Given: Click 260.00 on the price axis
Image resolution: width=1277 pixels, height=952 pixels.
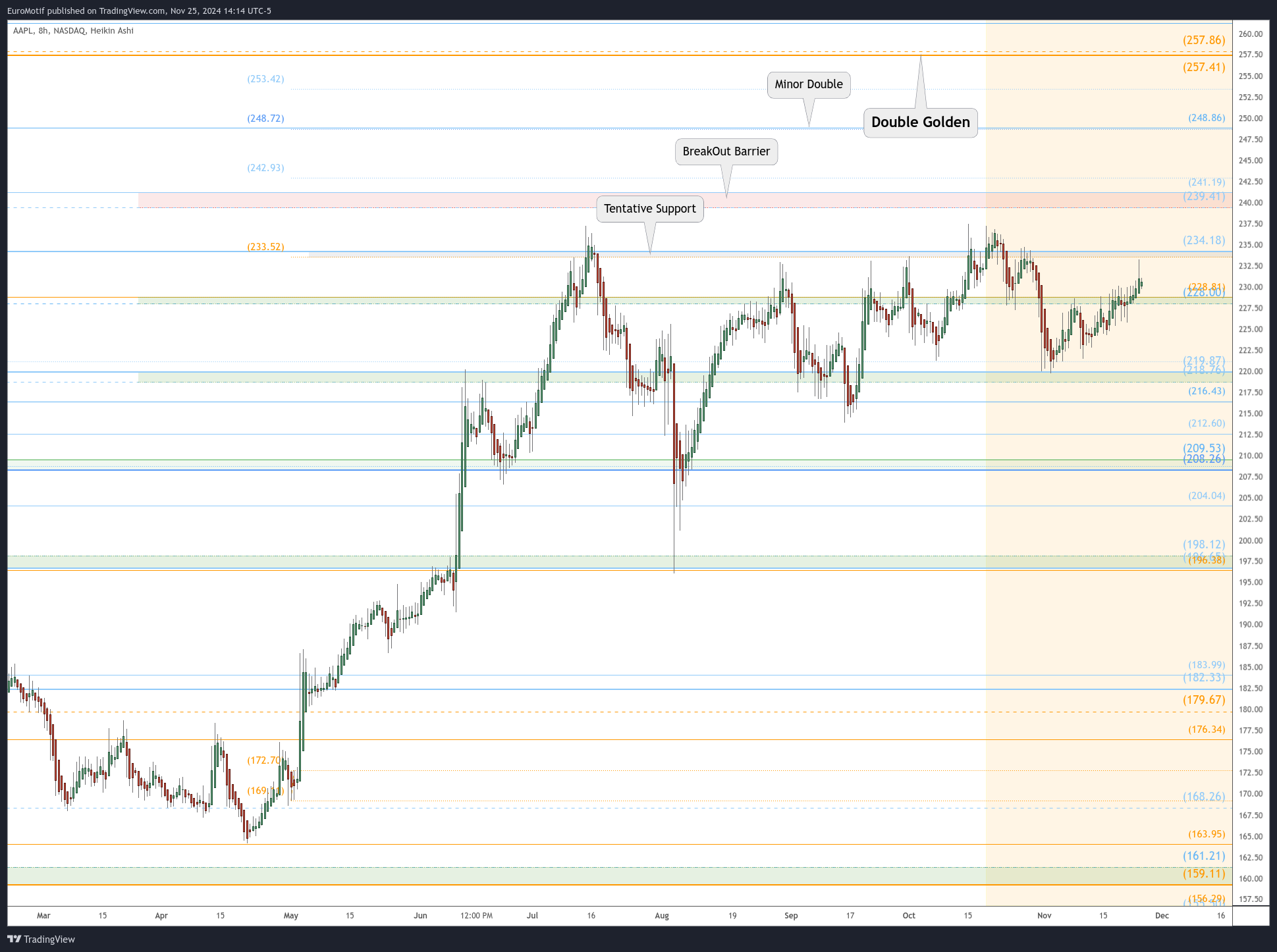Looking at the screenshot, I should coord(1251,34).
